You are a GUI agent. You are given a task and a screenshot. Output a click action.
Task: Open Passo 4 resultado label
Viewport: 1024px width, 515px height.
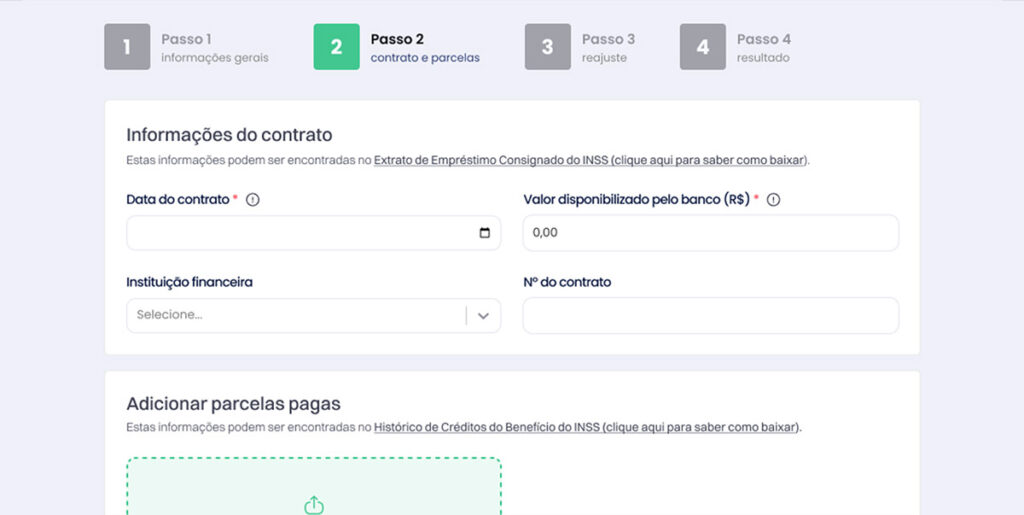[763, 48]
